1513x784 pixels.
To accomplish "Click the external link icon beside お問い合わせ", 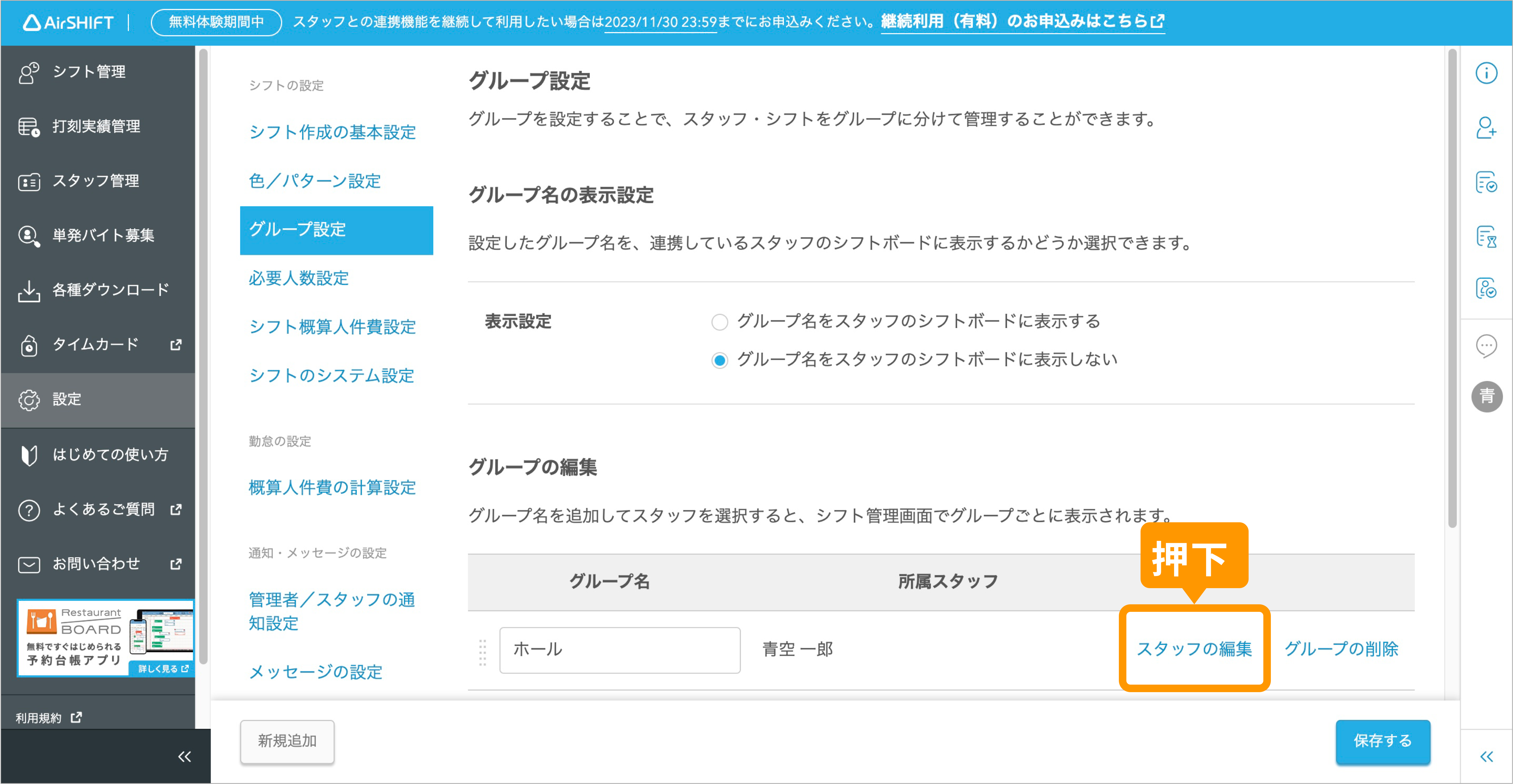I will coord(176,564).
